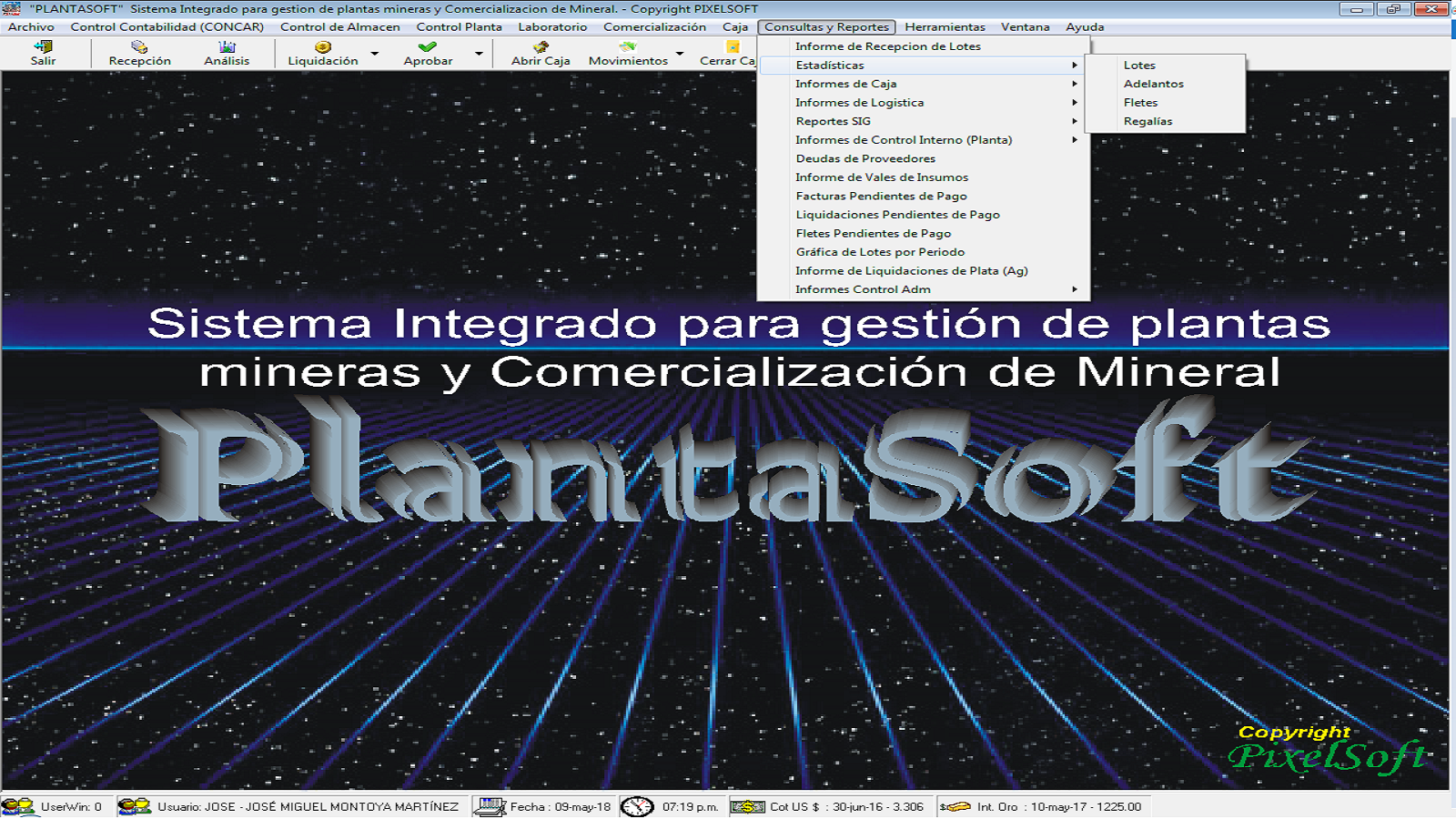Expand the Aprobar dropdown arrow

[479, 54]
